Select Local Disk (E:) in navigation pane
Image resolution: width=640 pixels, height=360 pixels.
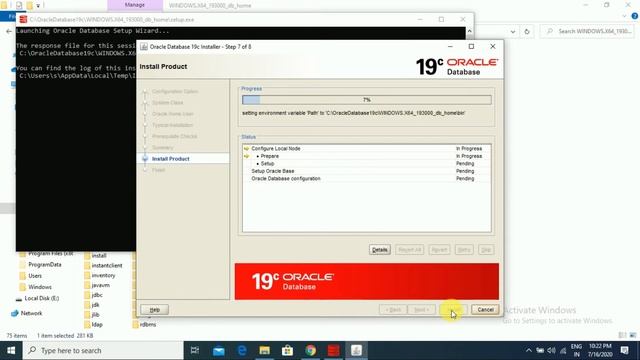point(42,298)
